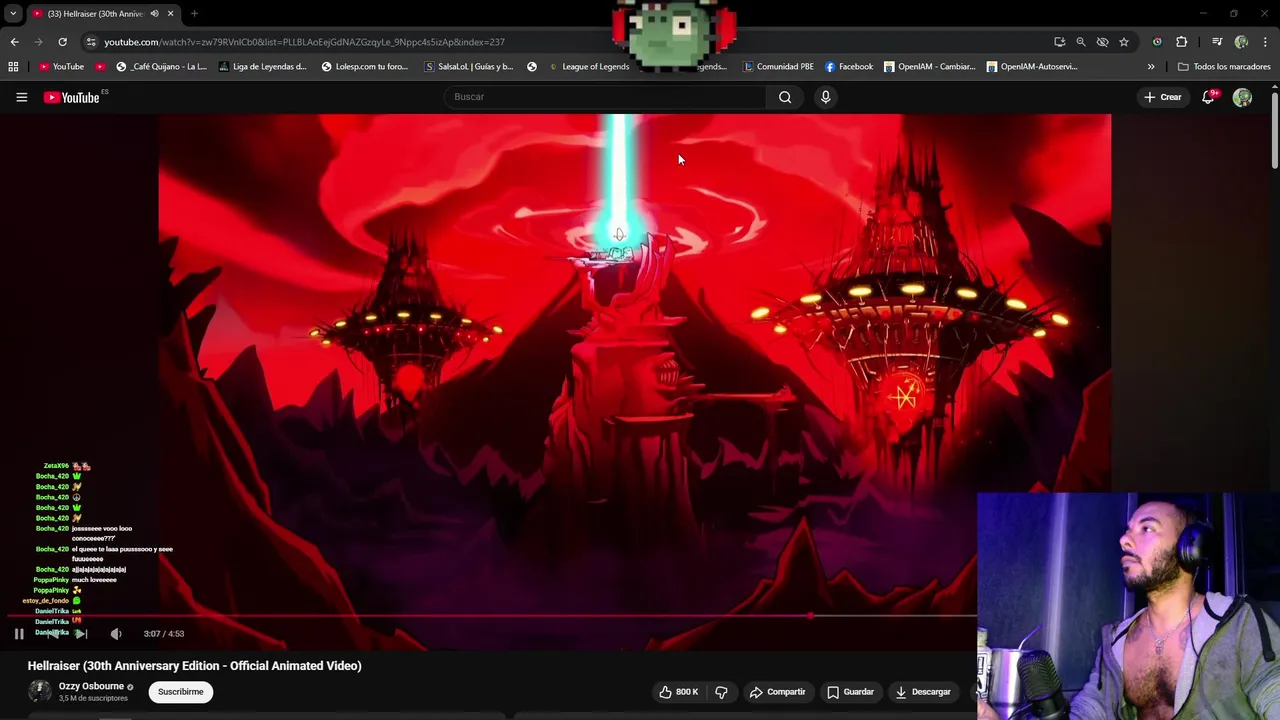Screen dimensions: 1280x720
Task: Open tab search dropdown arrow
Action: pos(13,13)
